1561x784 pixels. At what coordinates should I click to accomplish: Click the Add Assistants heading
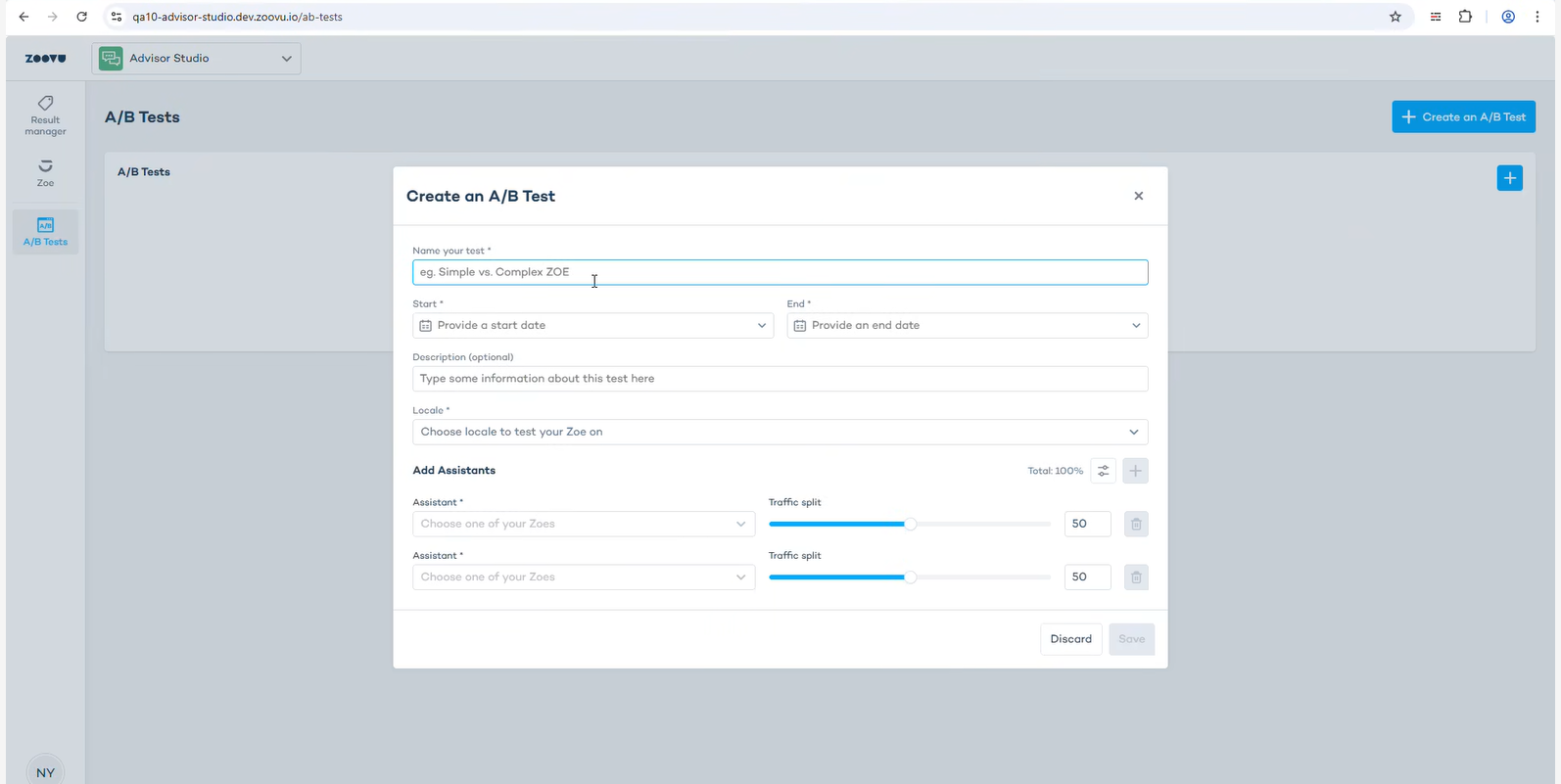click(453, 471)
